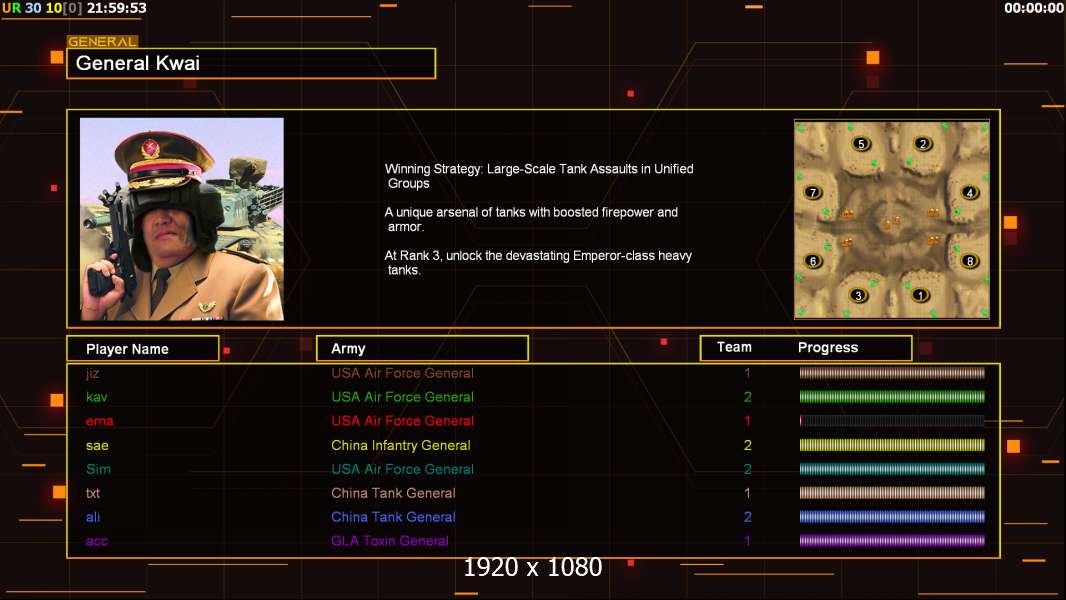Click txt's China Tank General army

(393, 493)
